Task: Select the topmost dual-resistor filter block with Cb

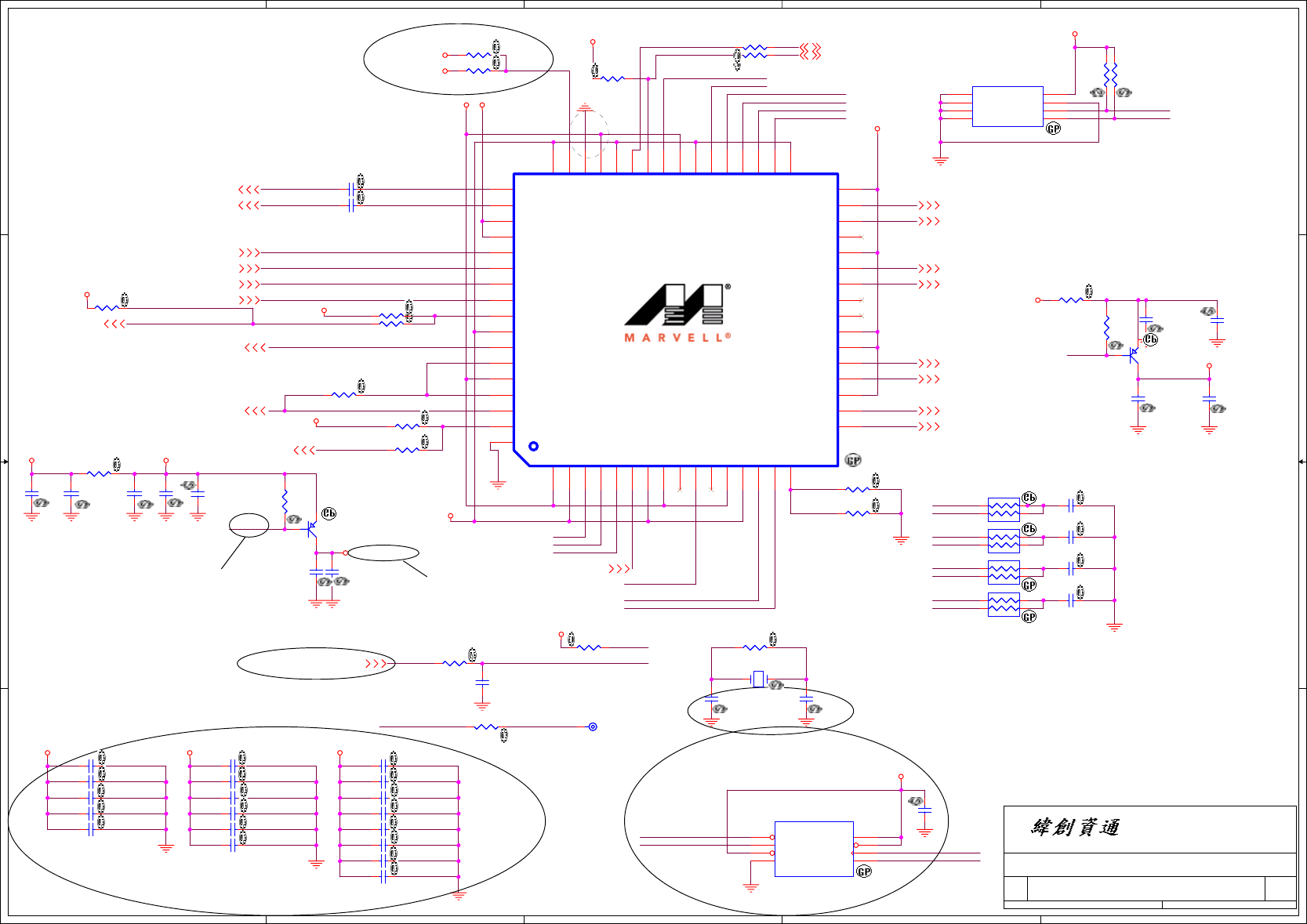Action: [x=1004, y=509]
